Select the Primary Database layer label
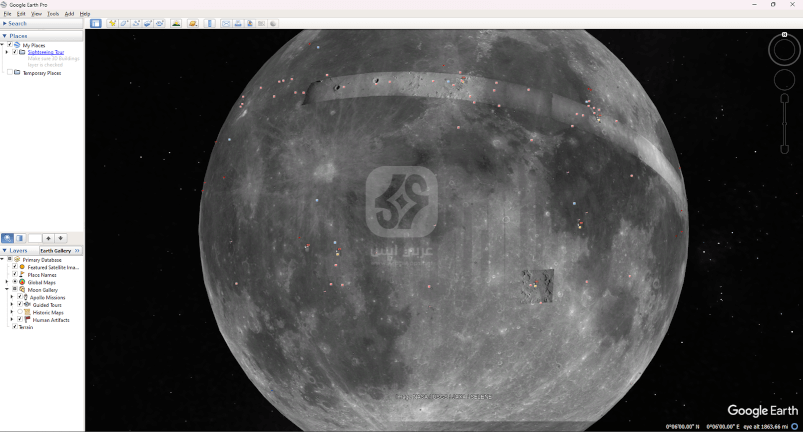The width and height of the screenshot is (803, 432). click(42, 260)
